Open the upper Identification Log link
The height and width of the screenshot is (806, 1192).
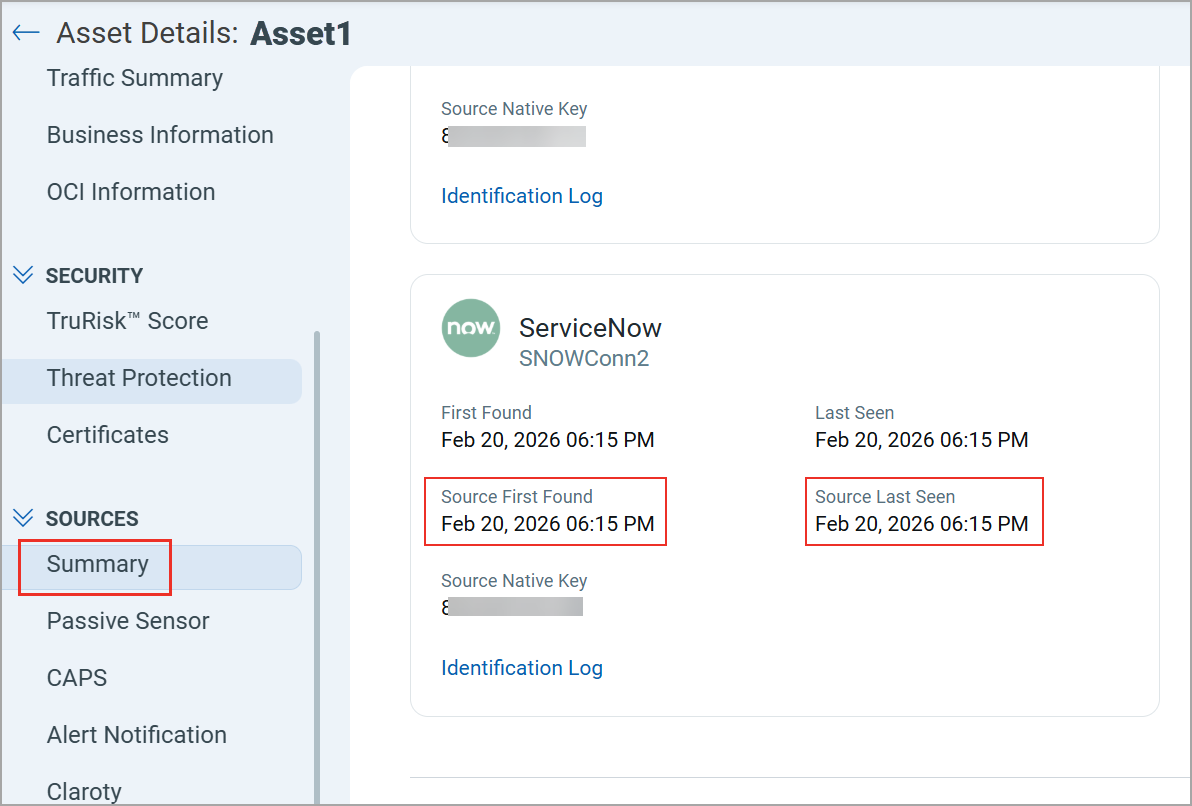(x=522, y=196)
